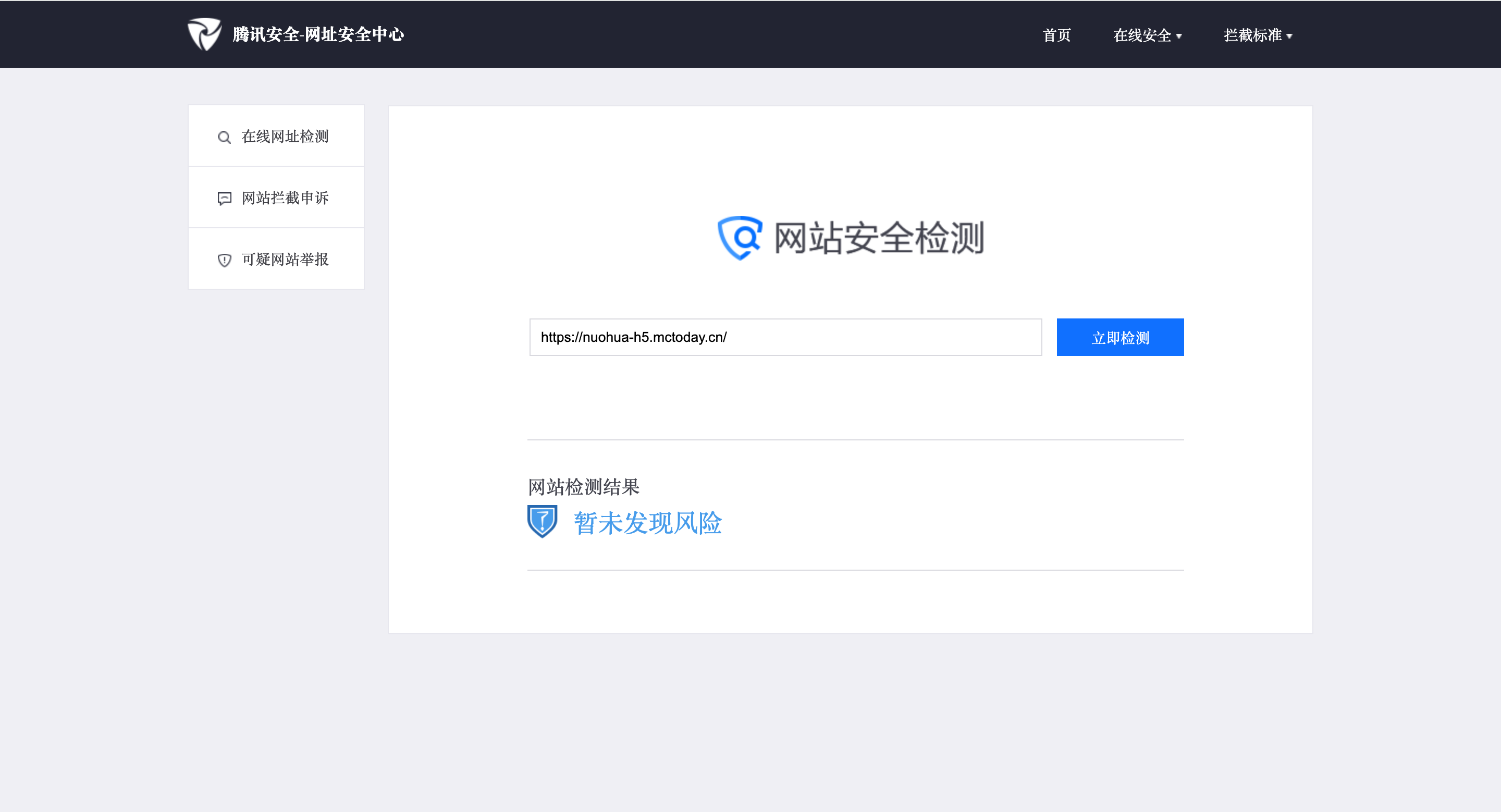The width and height of the screenshot is (1501, 812).
Task: Click the 腾讯安全-网址安全中心 title text
Action: (x=318, y=34)
